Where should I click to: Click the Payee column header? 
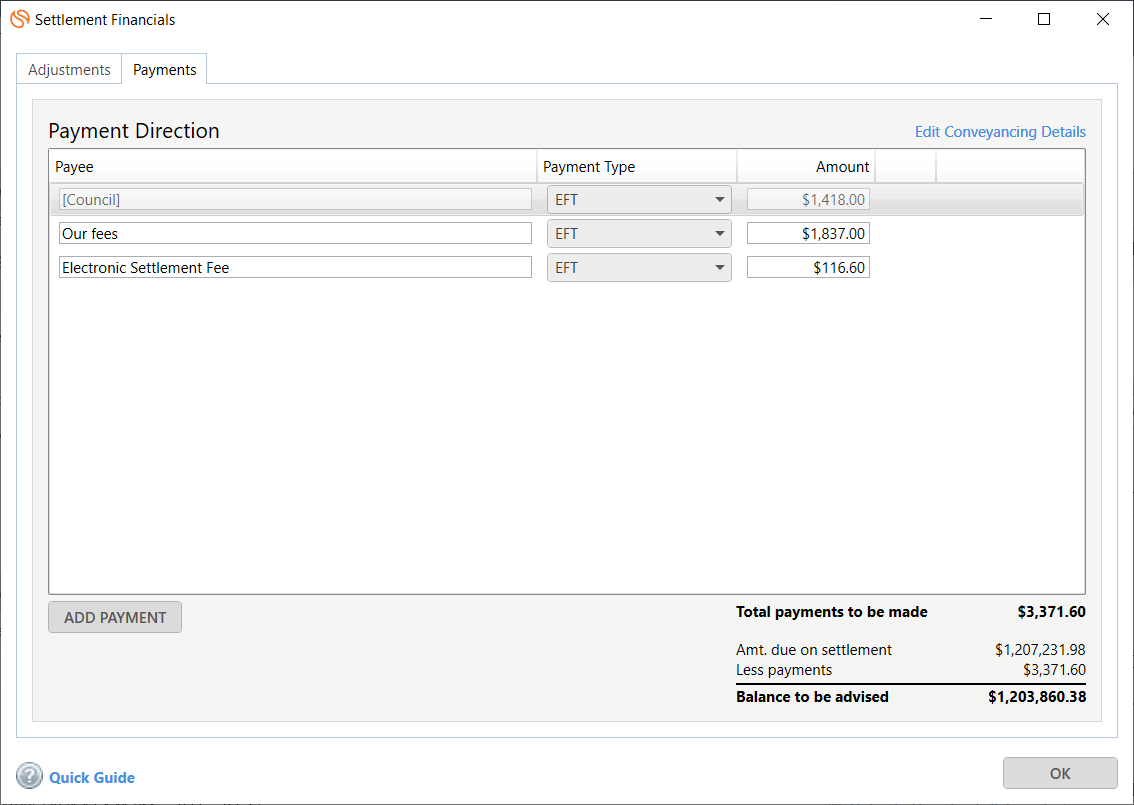pos(292,167)
